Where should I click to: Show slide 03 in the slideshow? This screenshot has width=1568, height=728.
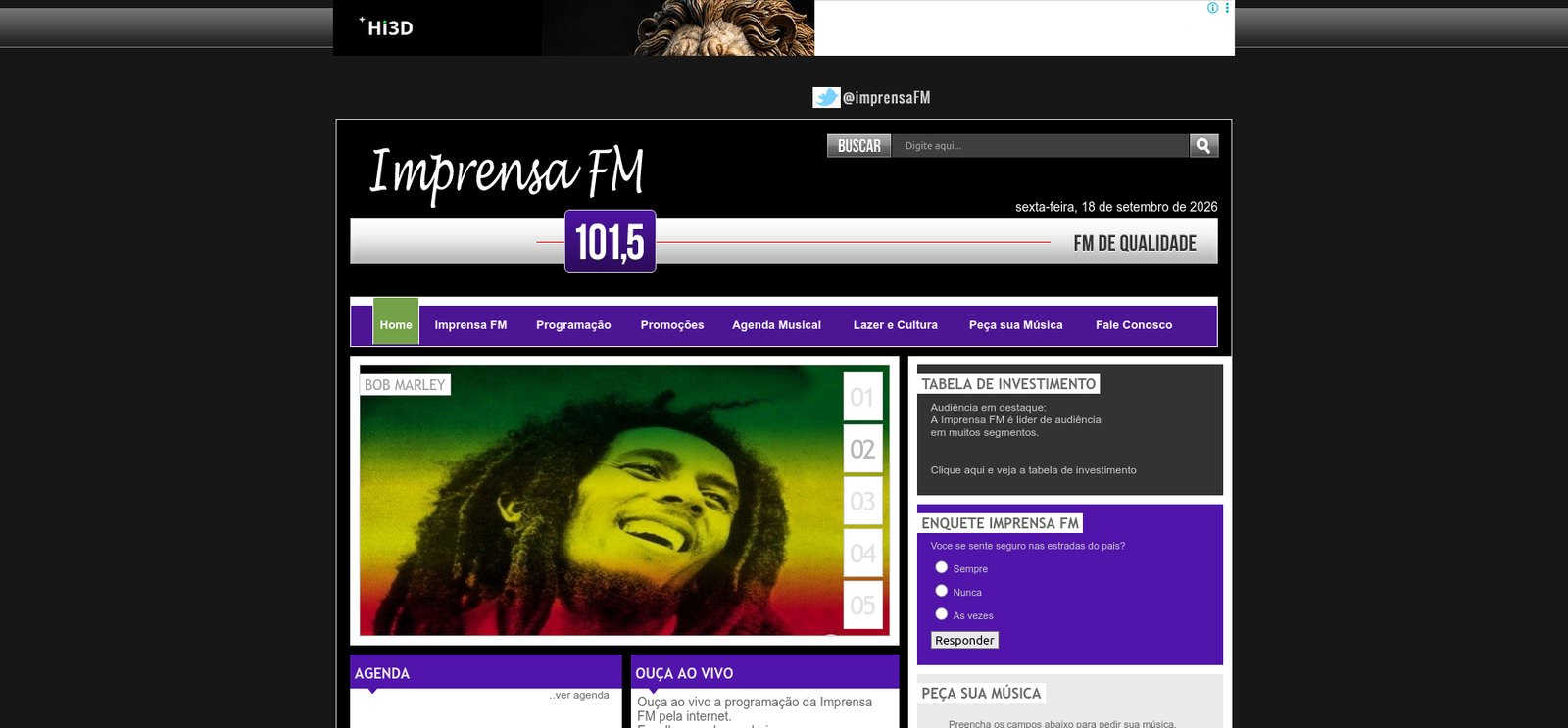click(862, 501)
